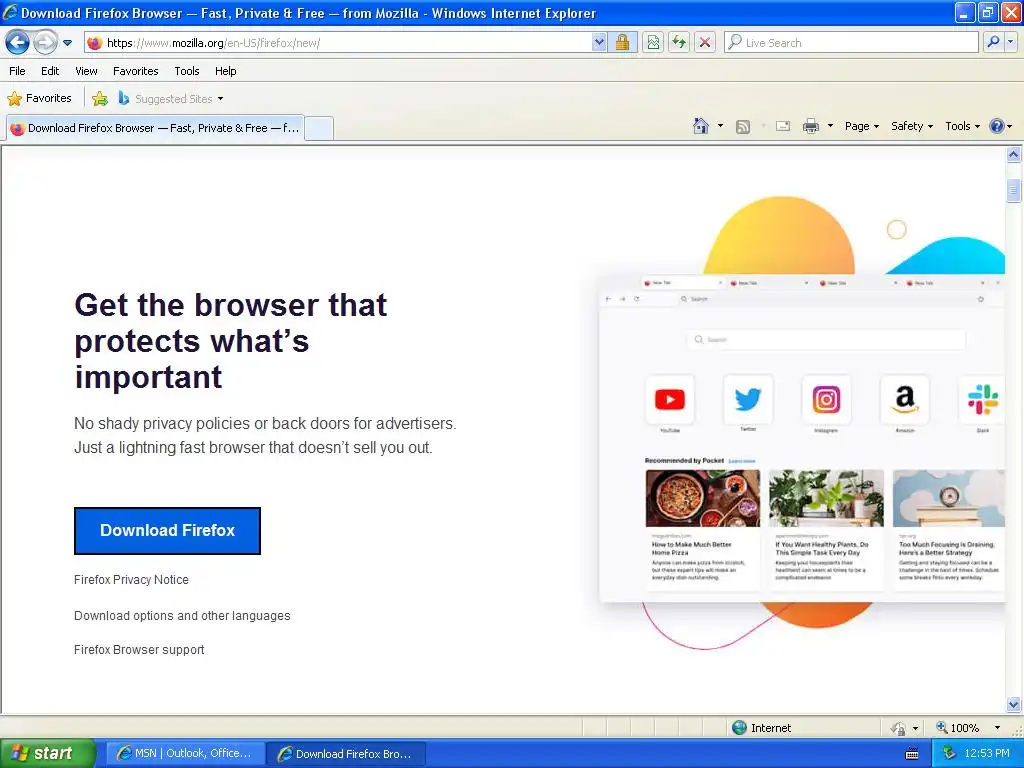The image size is (1024, 768).
Task: Click the healthy plants article thumbnail
Action: pos(826,498)
